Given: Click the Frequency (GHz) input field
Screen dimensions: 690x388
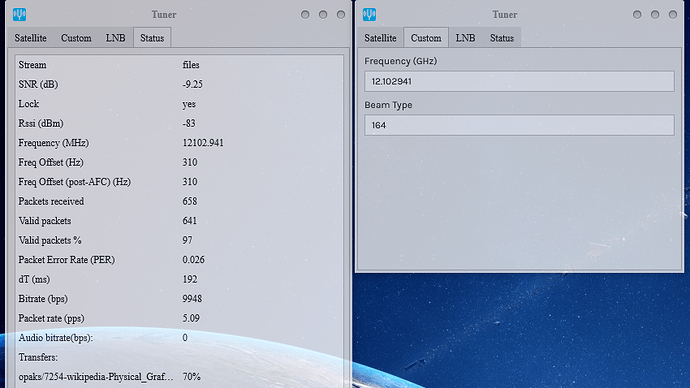Looking at the screenshot, I should 519,81.
